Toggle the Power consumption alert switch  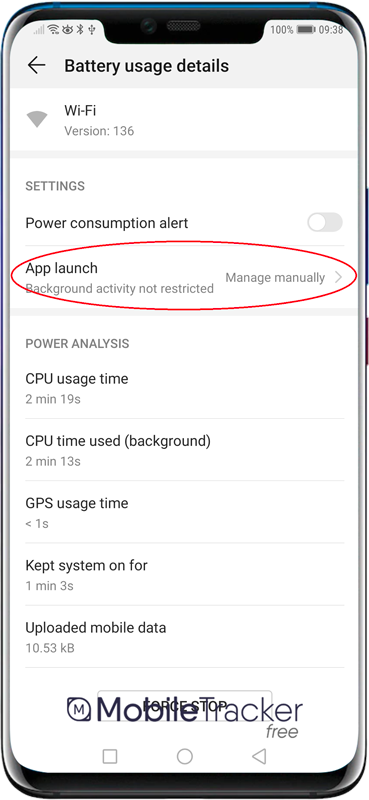pyautogui.click(x=325, y=222)
